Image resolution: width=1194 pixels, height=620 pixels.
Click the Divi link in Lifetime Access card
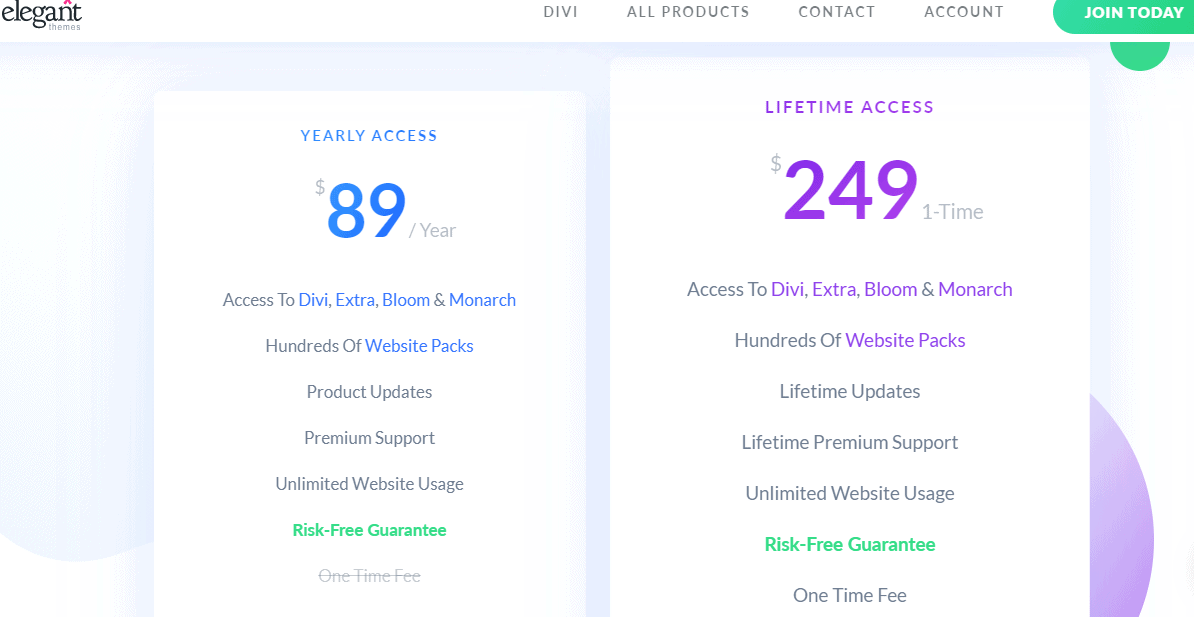(x=788, y=289)
